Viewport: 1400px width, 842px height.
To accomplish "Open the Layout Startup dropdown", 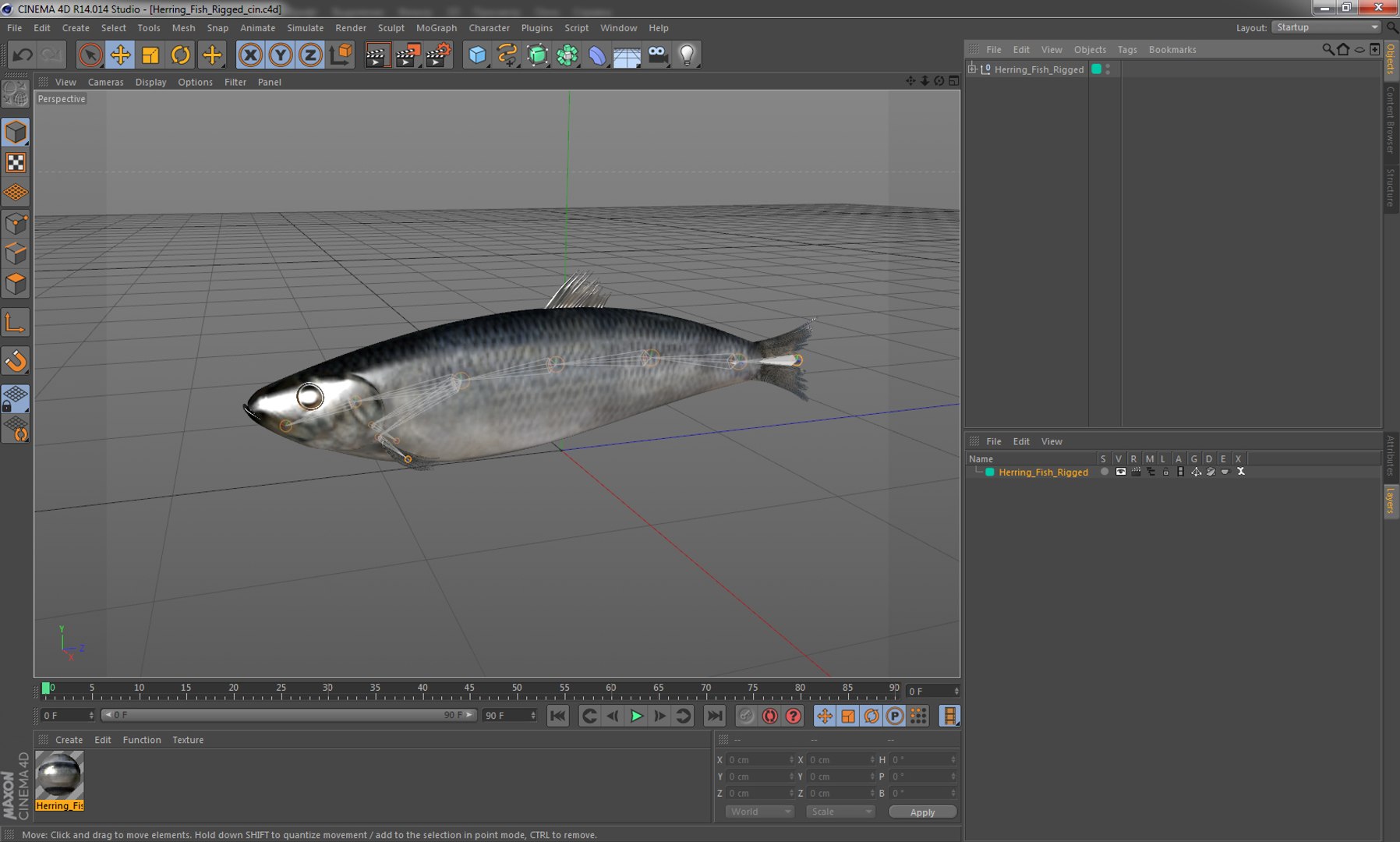I will pyautogui.click(x=1326, y=27).
